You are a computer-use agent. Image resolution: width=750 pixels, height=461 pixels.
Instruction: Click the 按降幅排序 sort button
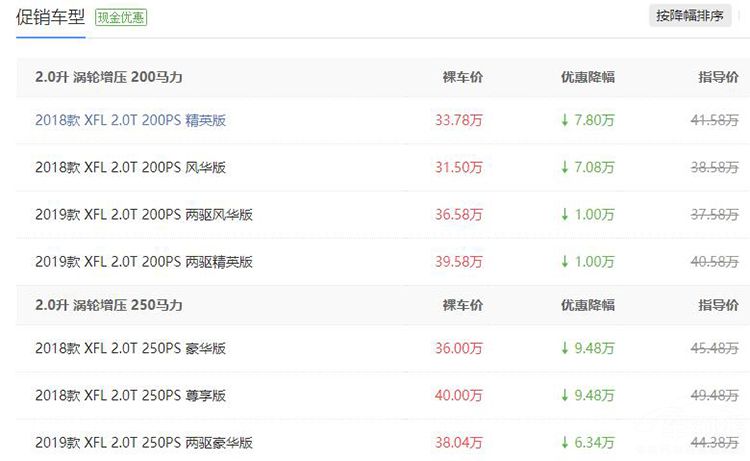click(690, 16)
